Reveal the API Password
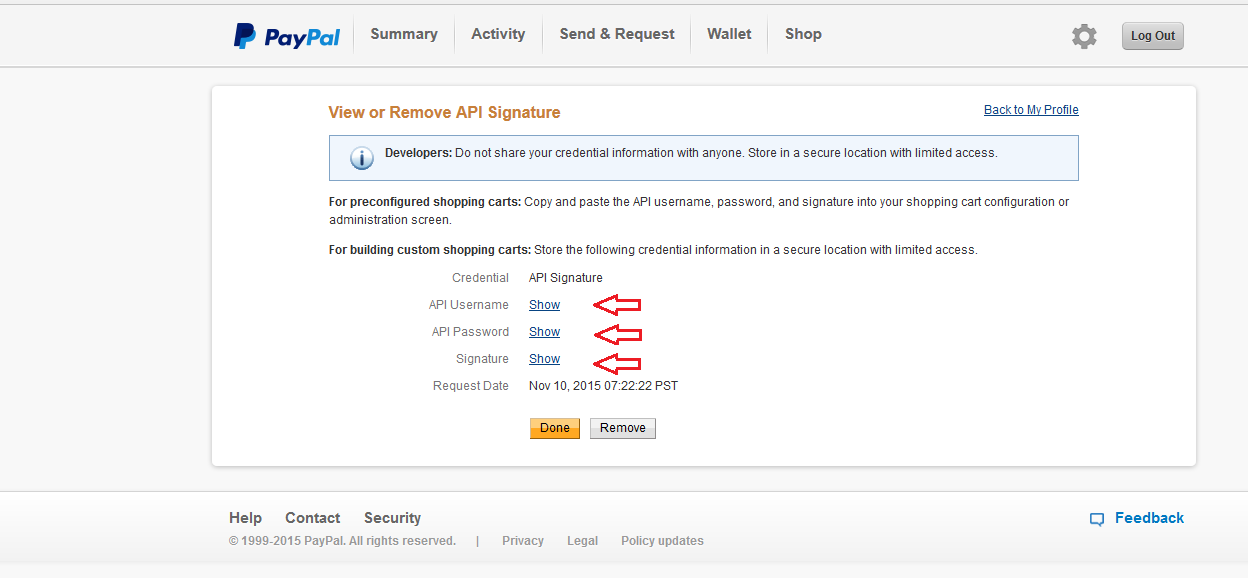Viewport: 1248px width, 578px height. coord(544,332)
